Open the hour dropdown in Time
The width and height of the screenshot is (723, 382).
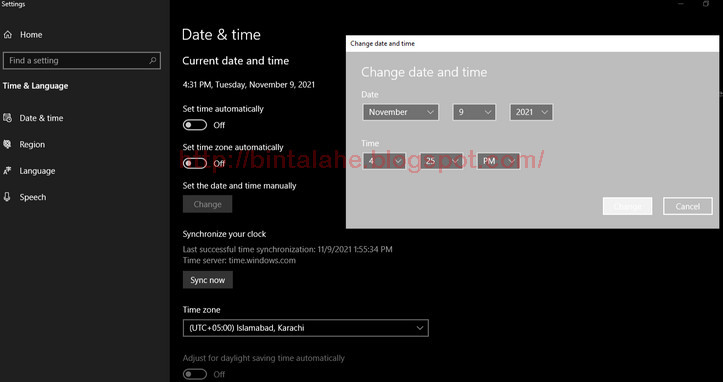pyautogui.click(x=384, y=161)
